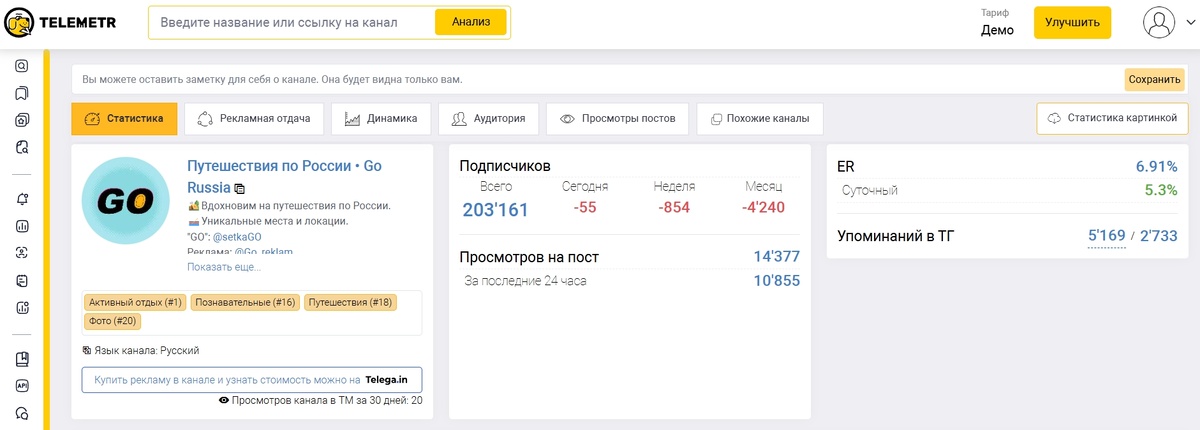Click the Анализ button
1200x430 pixels.
[471, 22]
